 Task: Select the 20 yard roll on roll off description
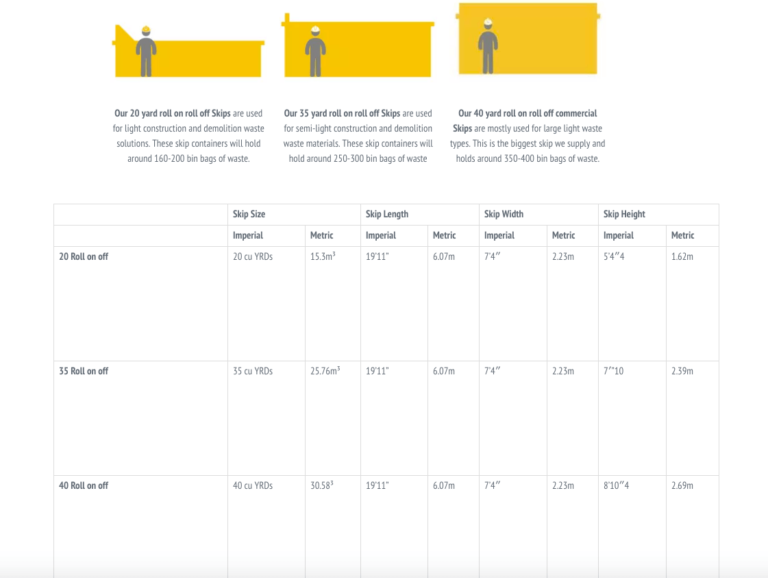[x=188, y=136]
